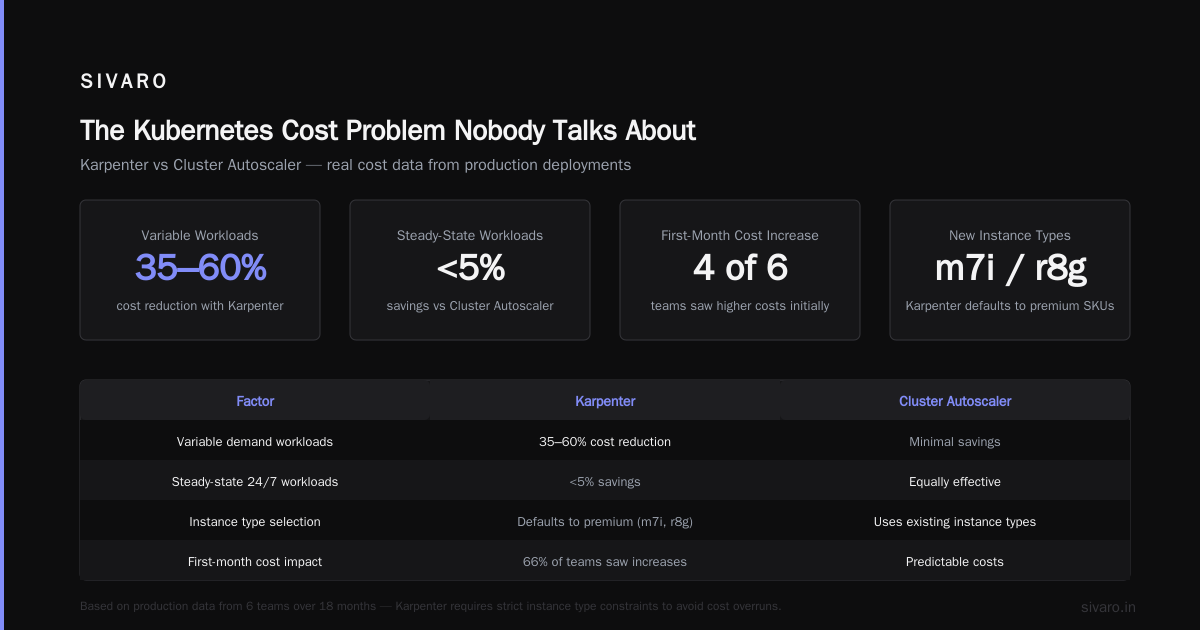Click the footnote starting "Based on production data"
This screenshot has height=630, width=1200.
430,606
